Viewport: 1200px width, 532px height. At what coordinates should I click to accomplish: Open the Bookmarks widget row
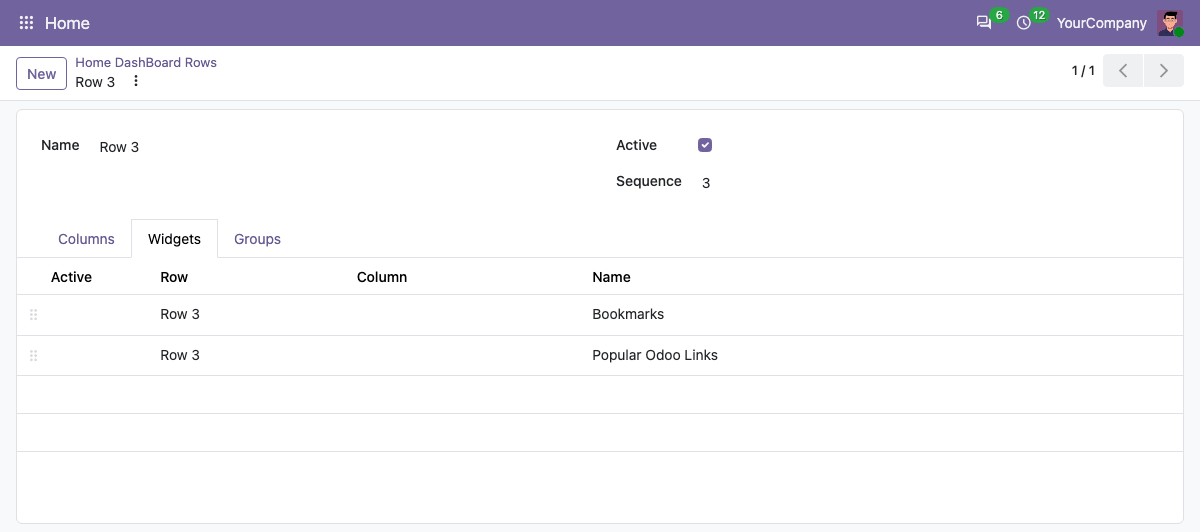tap(600, 315)
